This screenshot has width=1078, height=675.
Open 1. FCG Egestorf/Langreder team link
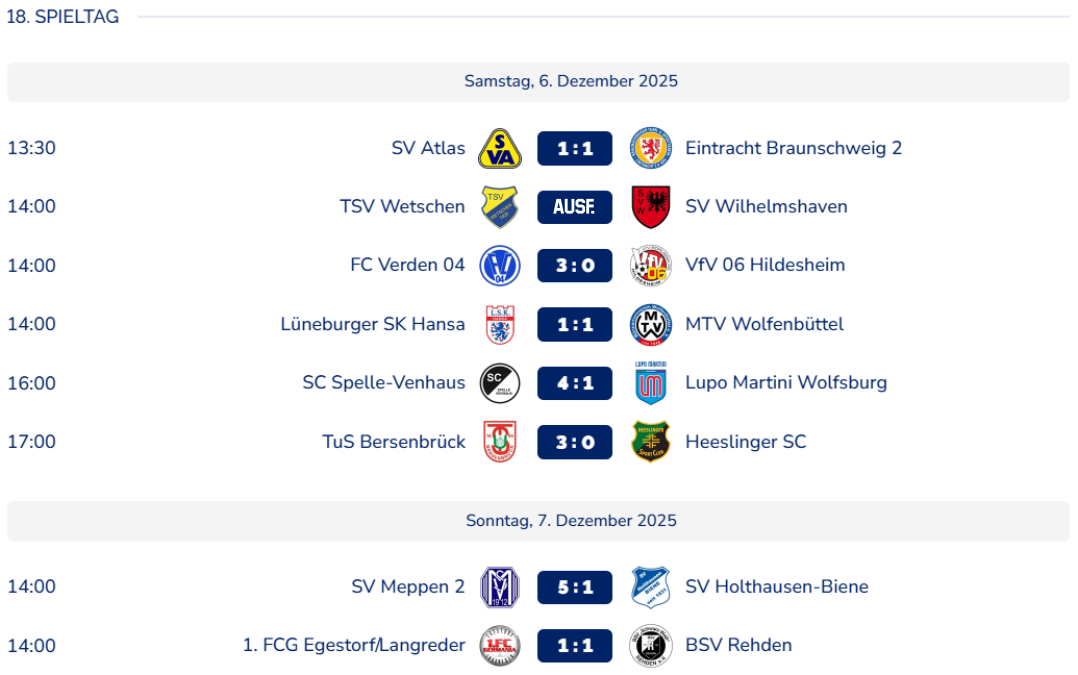click(354, 646)
